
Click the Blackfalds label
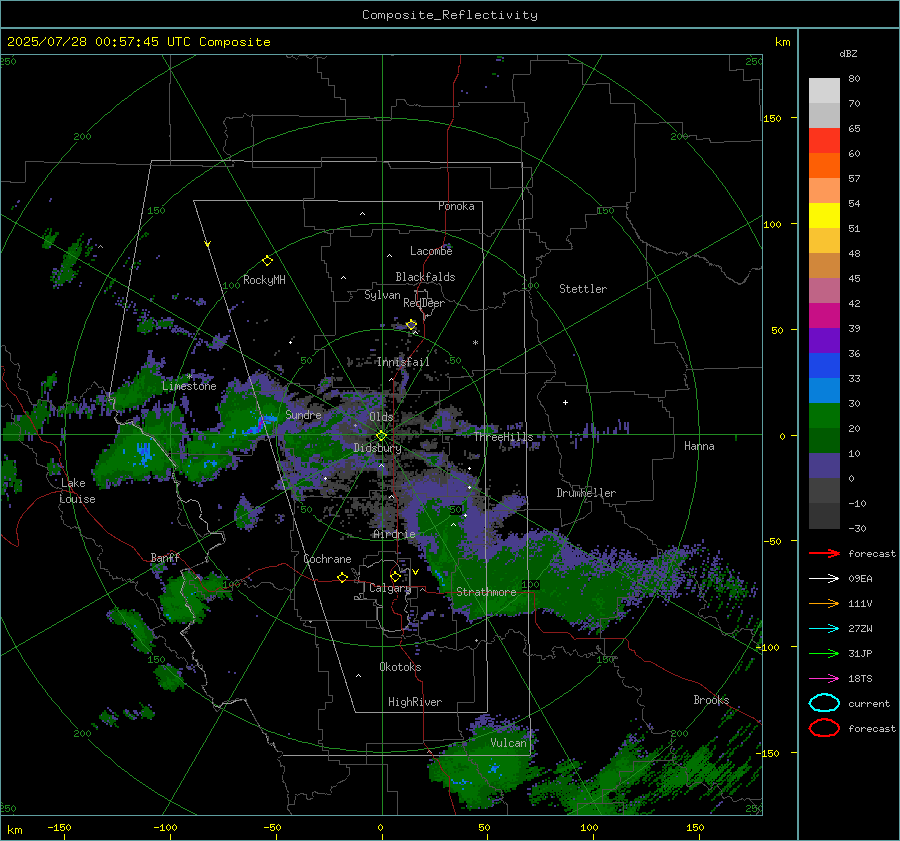(425, 277)
